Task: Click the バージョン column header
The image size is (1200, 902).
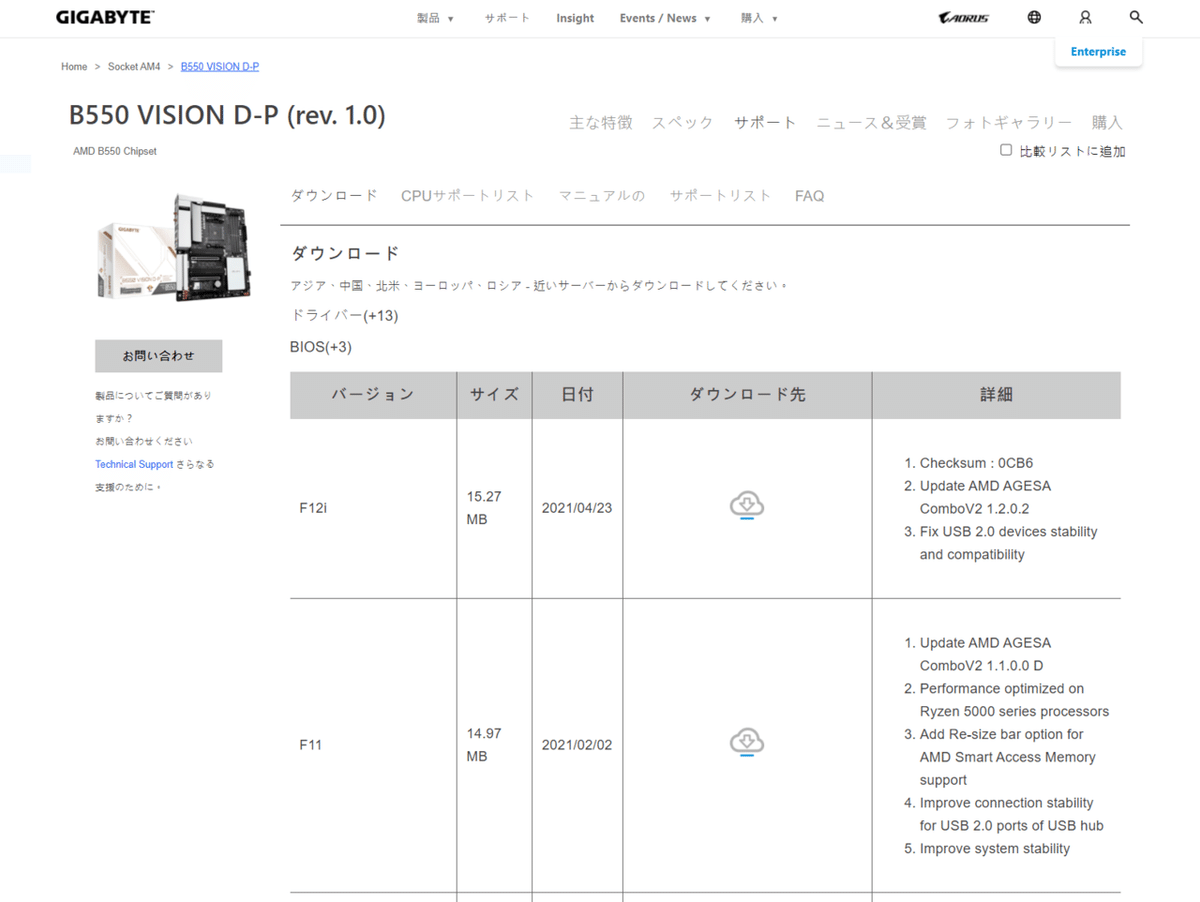Action: point(373,395)
